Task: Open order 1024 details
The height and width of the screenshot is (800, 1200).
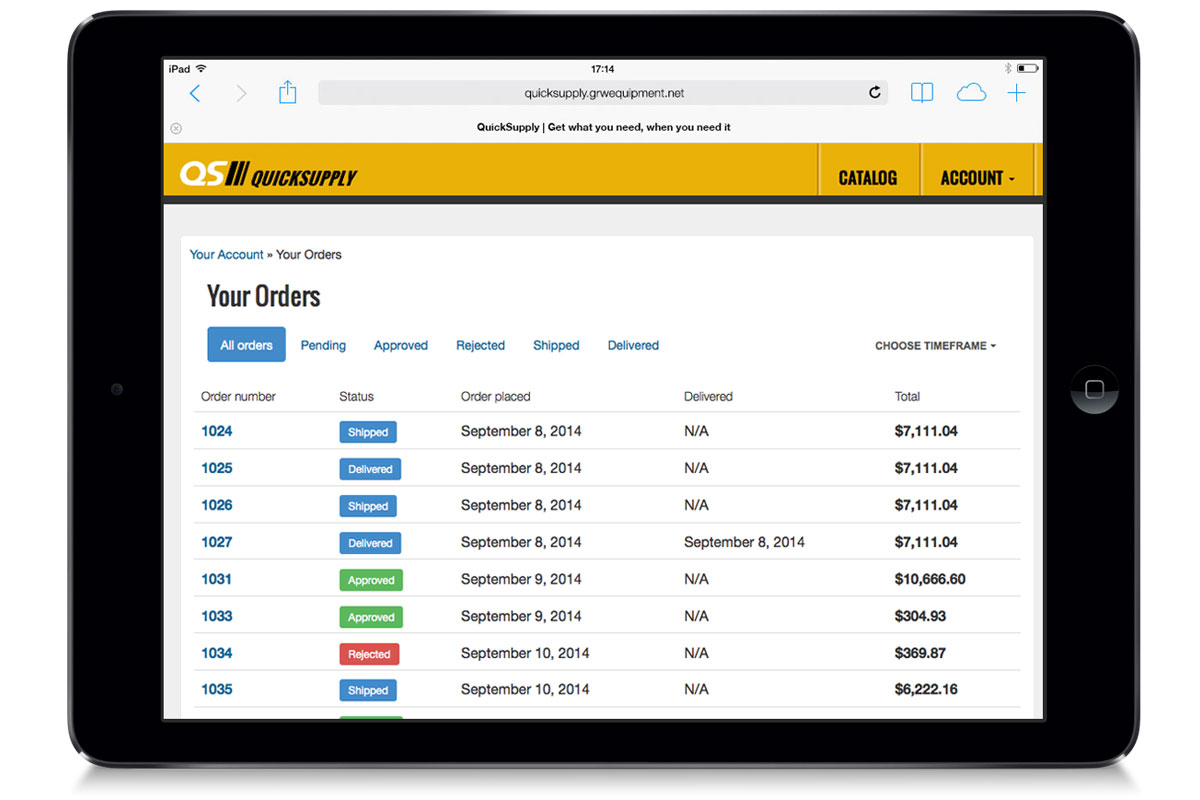Action: point(217,431)
